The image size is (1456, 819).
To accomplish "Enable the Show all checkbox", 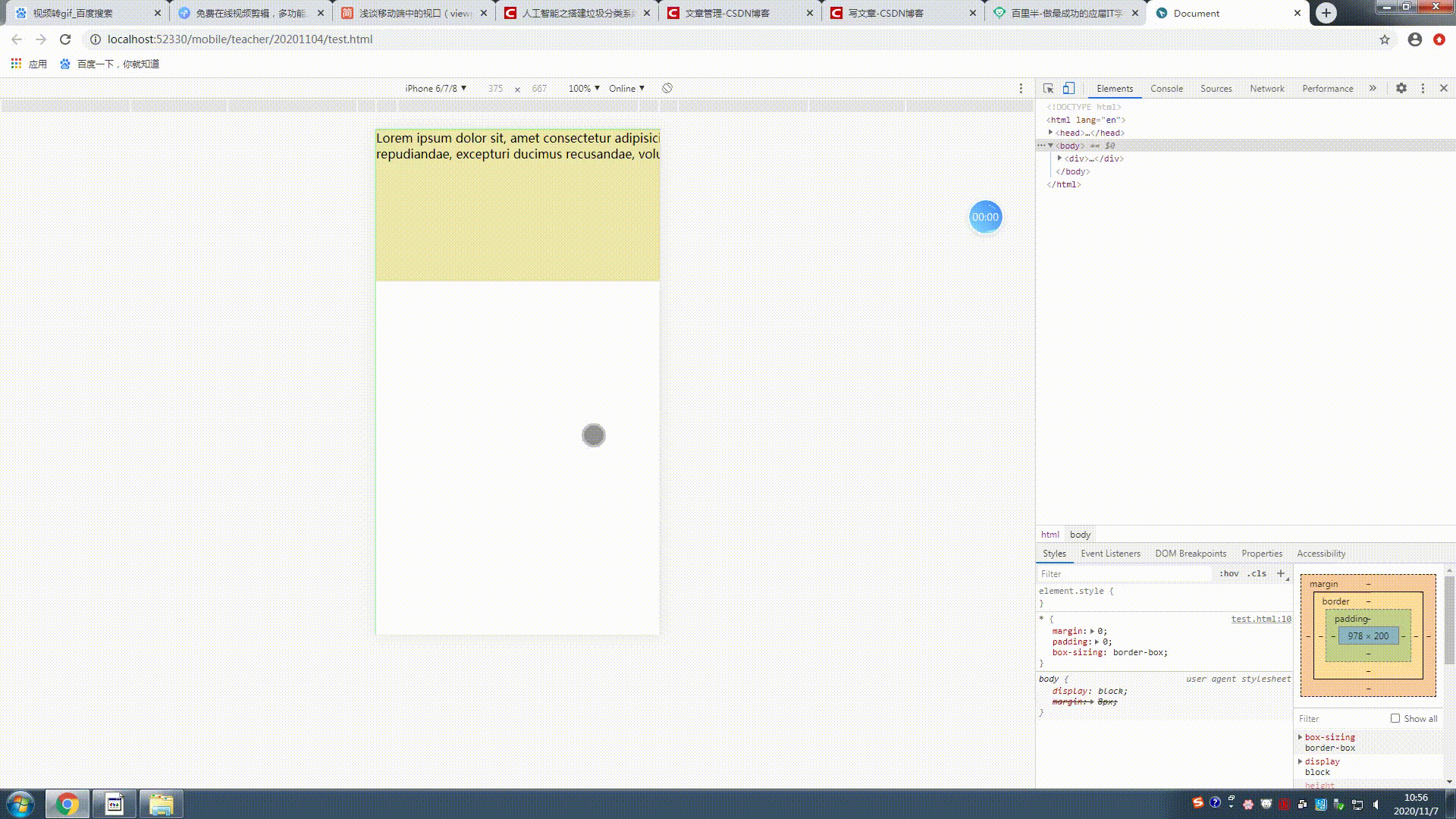I will [1395, 718].
